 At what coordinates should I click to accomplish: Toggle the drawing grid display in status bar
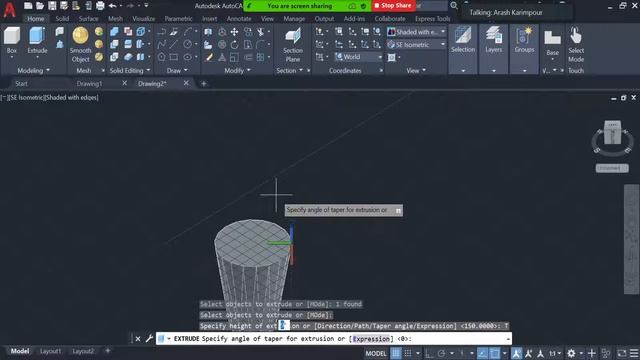coord(396,353)
